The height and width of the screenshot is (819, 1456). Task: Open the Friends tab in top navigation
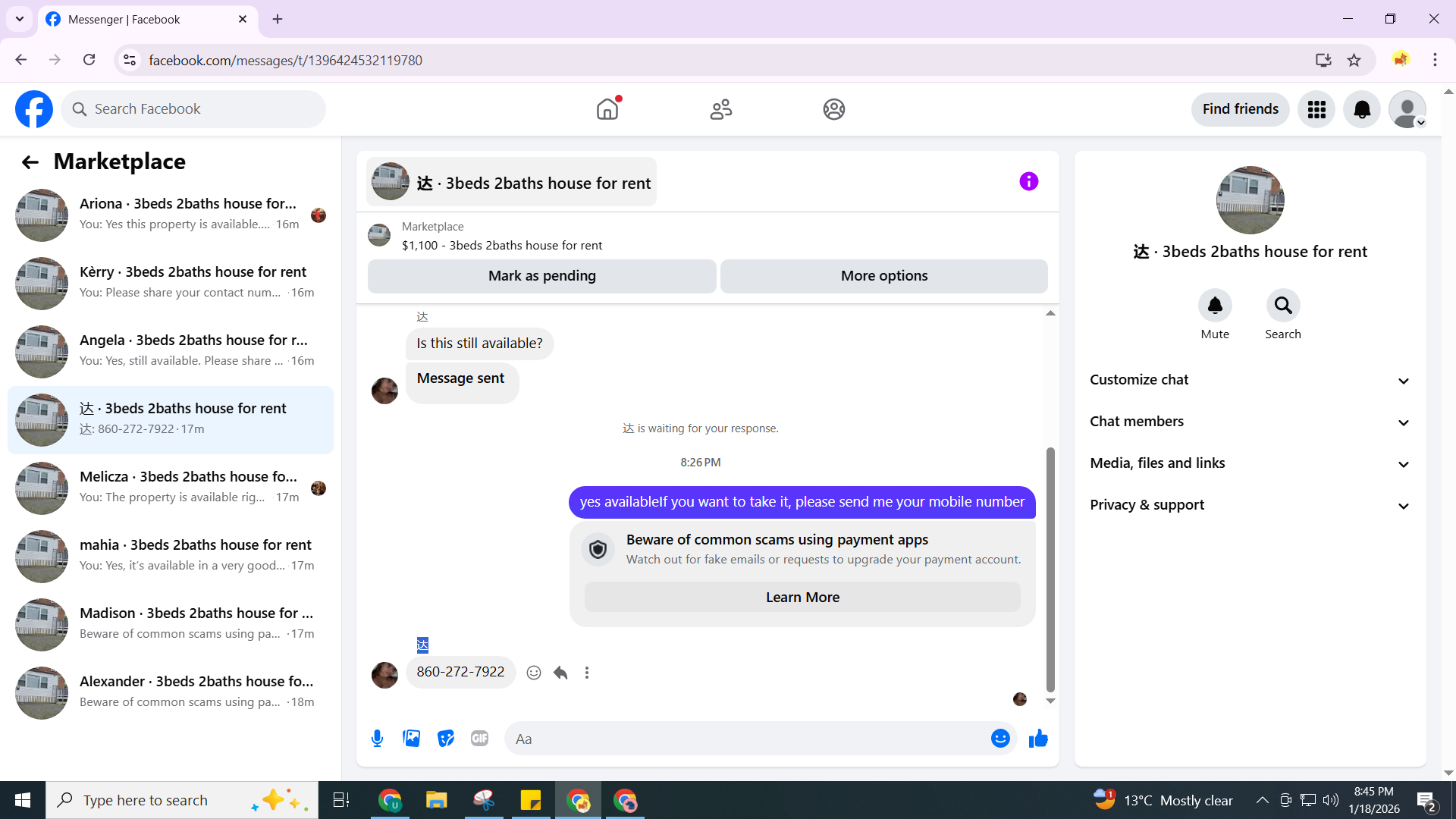coord(720,109)
